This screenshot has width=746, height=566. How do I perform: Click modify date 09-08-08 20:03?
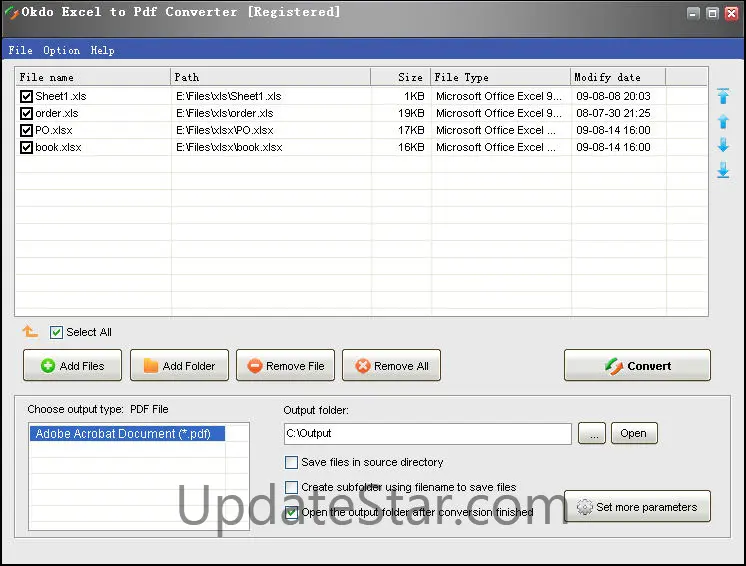pos(613,96)
